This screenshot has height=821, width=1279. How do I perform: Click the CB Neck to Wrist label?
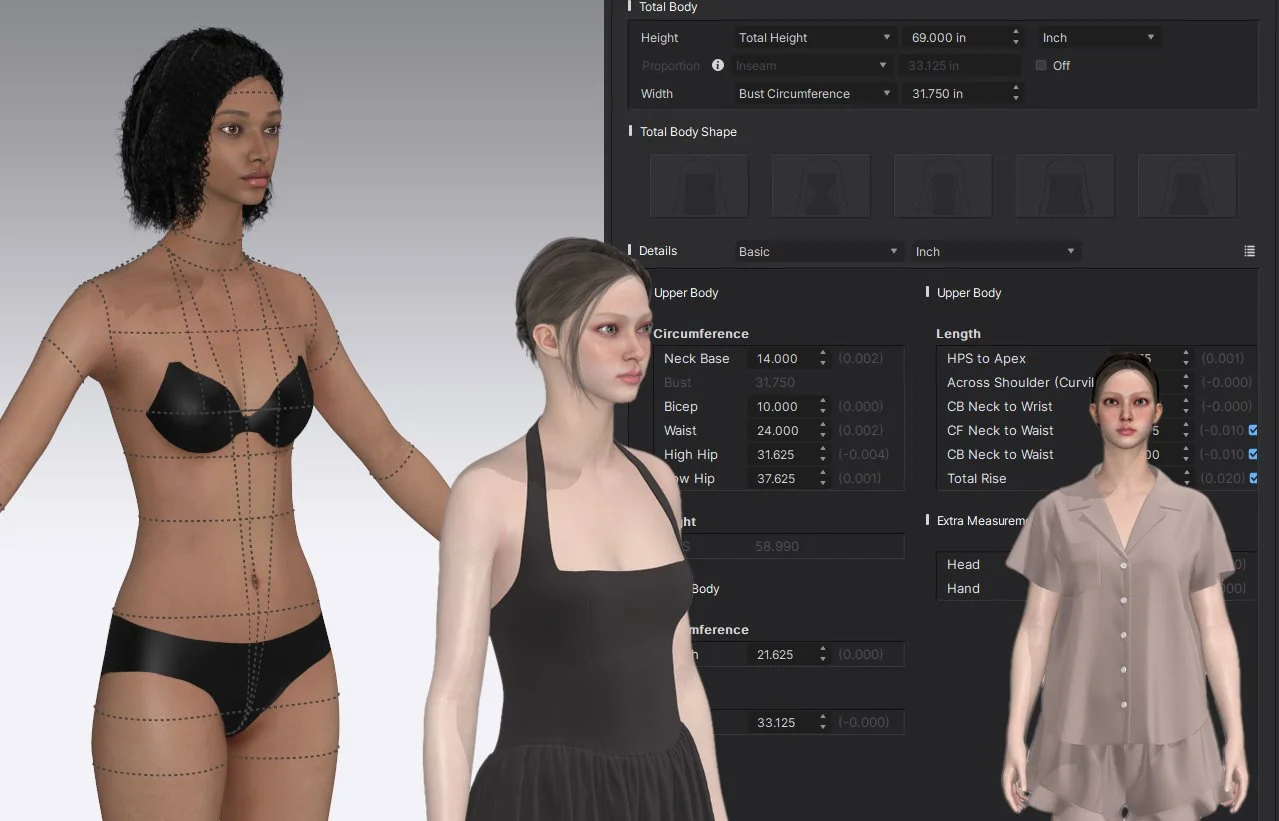(x=1000, y=406)
